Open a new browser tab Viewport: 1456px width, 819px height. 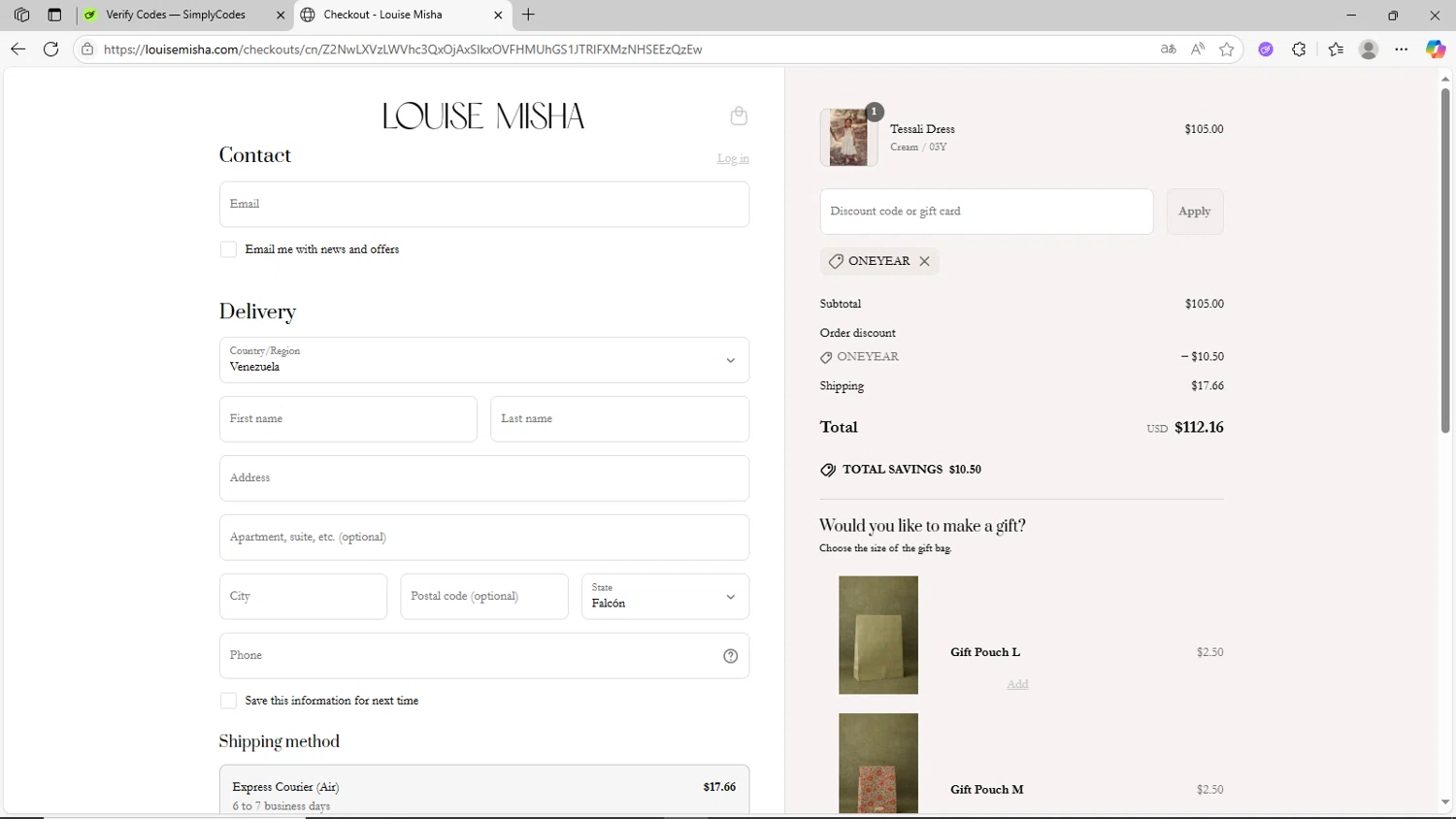pyautogui.click(x=528, y=15)
